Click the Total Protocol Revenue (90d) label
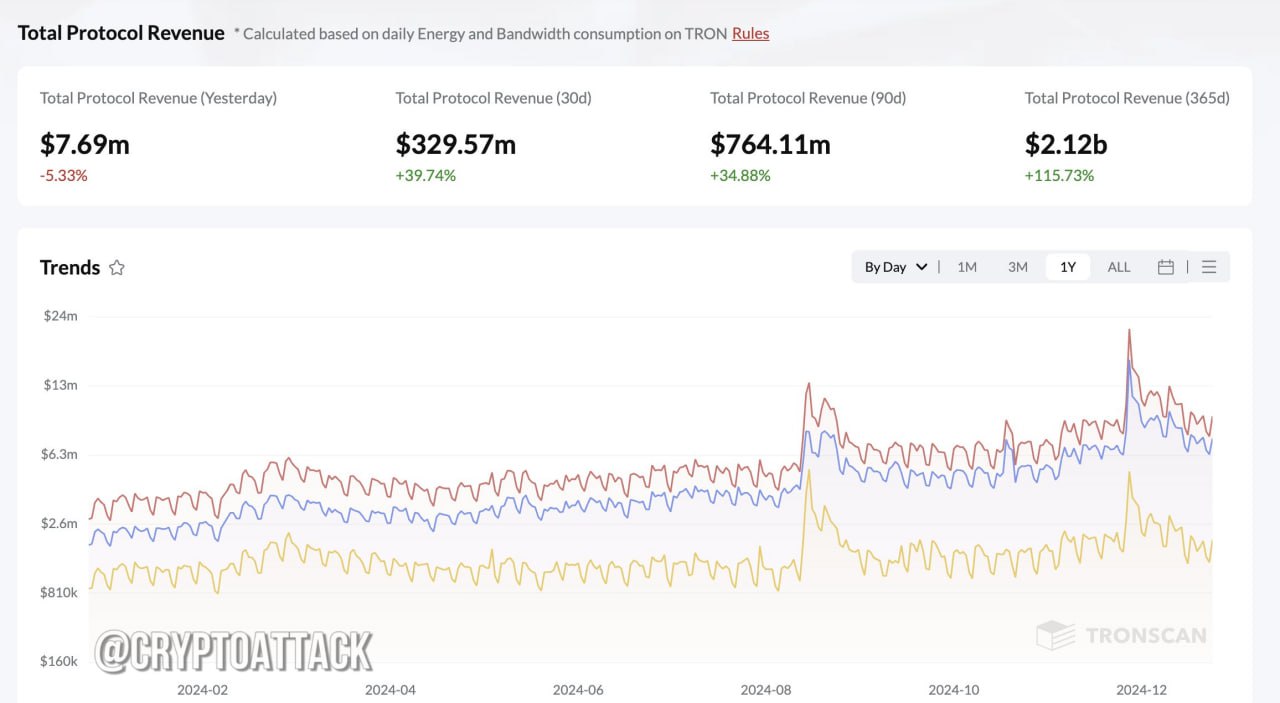1280x703 pixels. coord(808,98)
